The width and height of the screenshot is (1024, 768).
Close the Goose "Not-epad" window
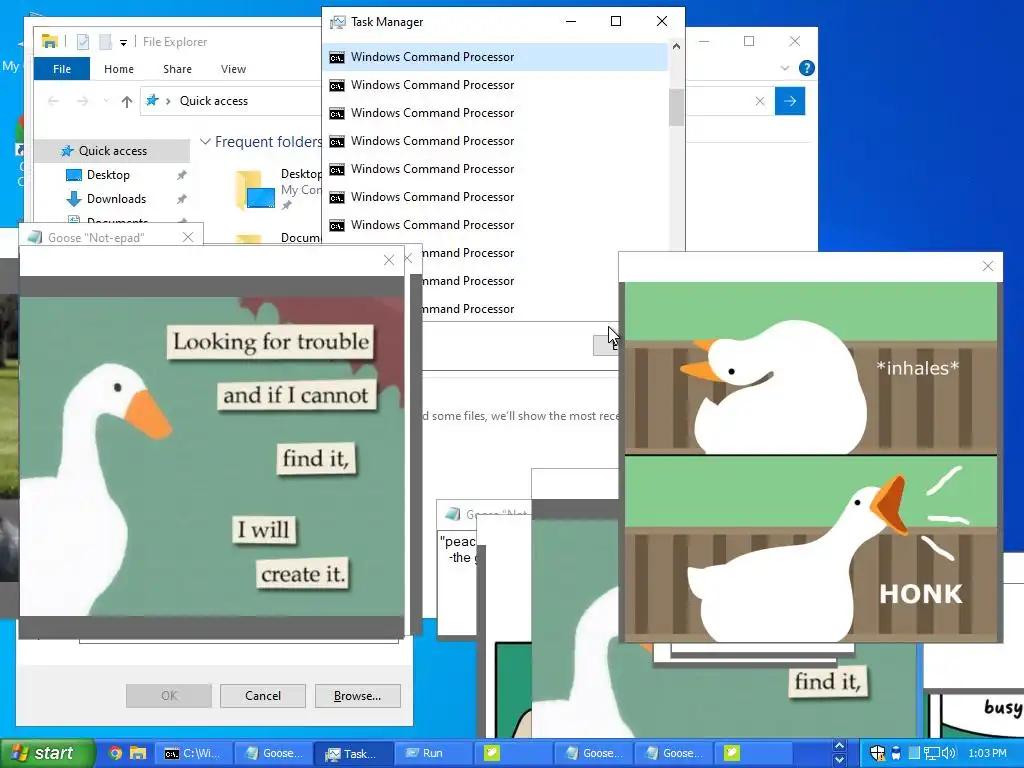point(188,237)
